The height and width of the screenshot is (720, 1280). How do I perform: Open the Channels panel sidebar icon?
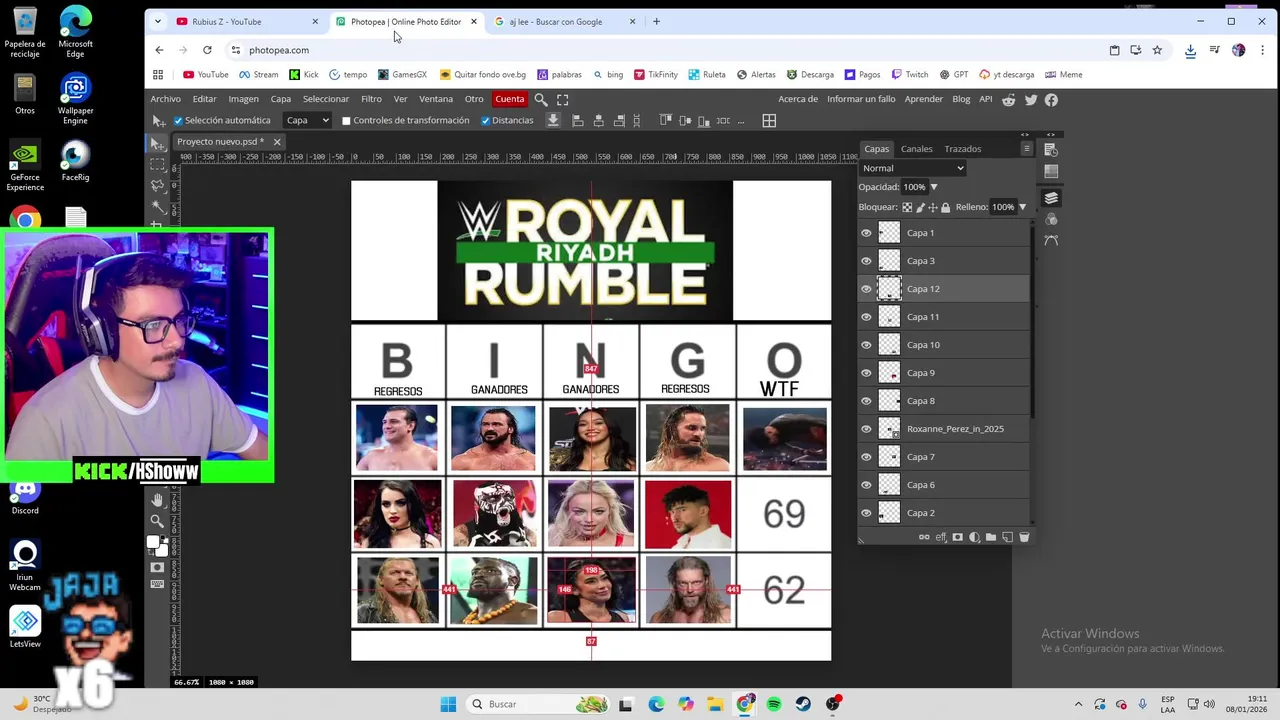click(x=1051, y=220)
